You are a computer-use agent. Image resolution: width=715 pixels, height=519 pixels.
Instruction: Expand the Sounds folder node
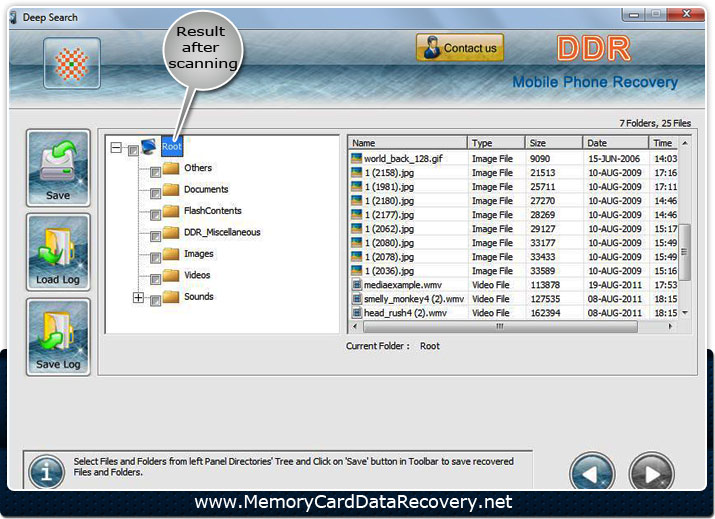(x=138, y=298)
